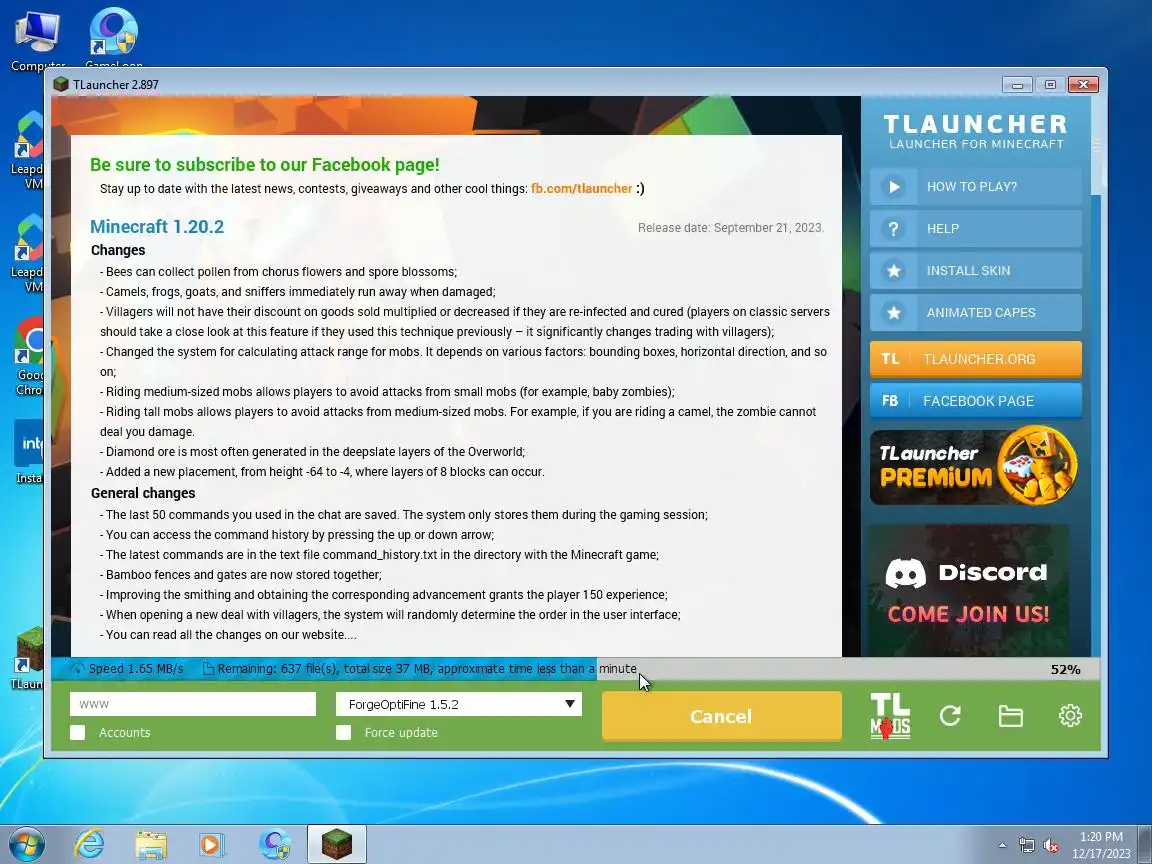Click the 52% progress value

point(1065,669)
